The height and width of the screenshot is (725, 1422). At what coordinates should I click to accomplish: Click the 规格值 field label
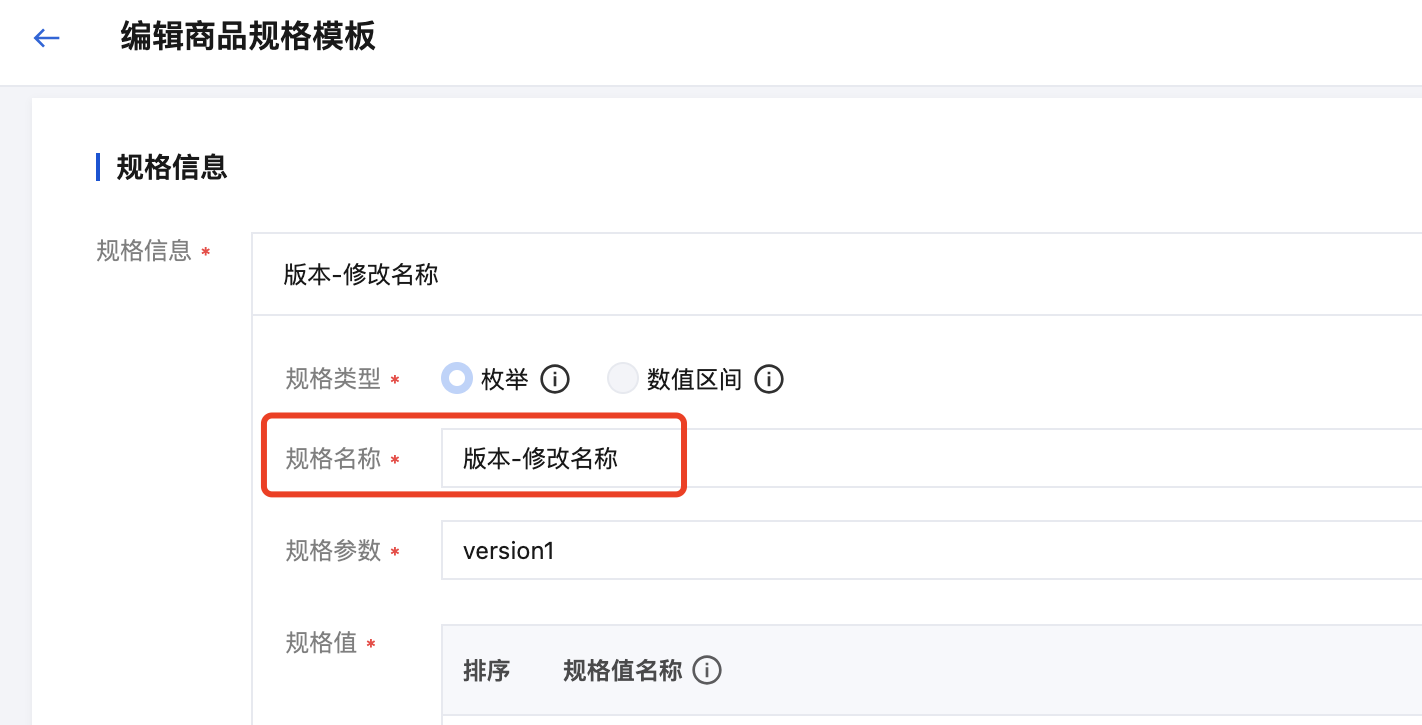(x=321, y=643)
